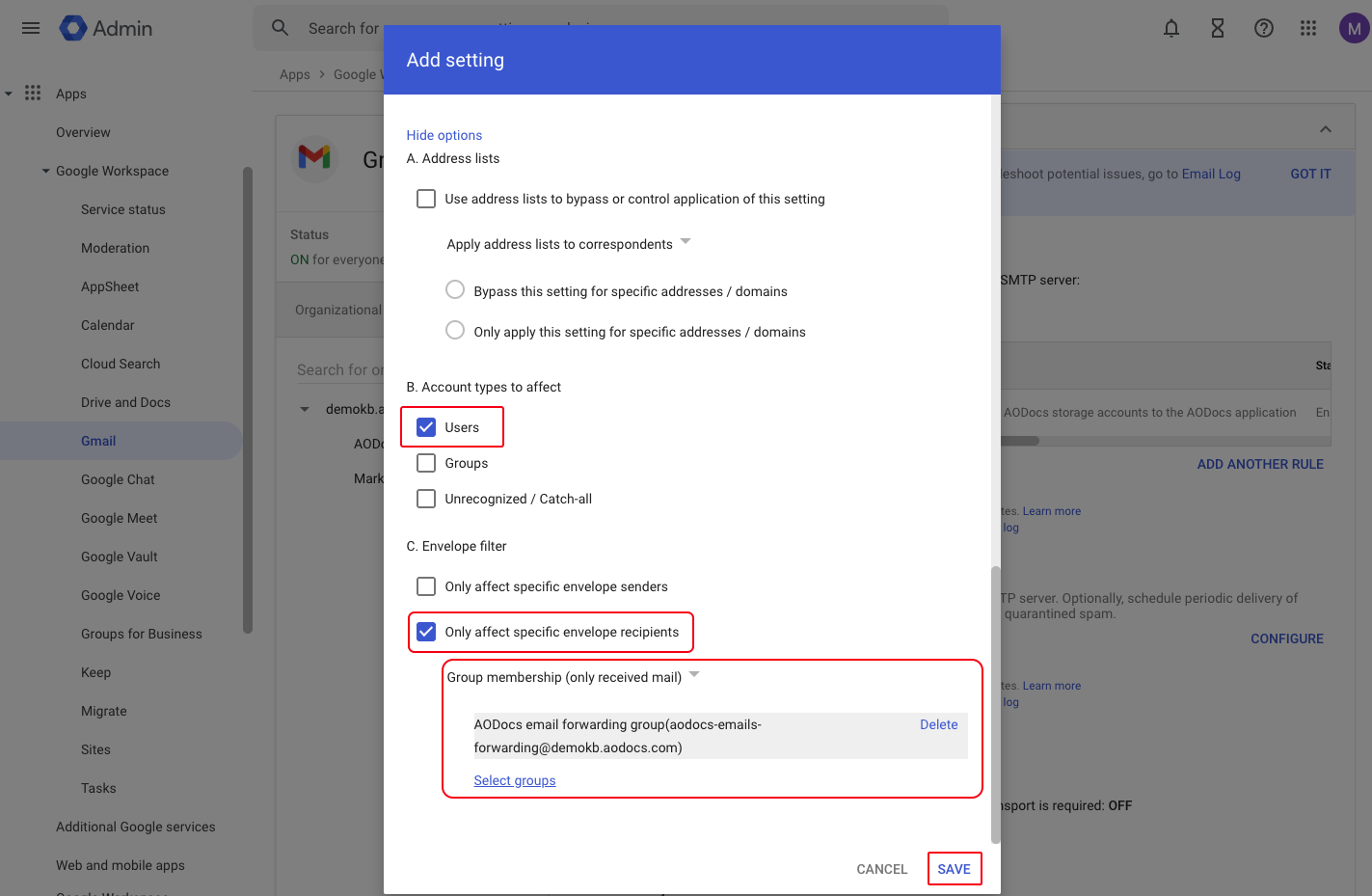Collapse the demokb organizational unit arrow

click(305, 409)
